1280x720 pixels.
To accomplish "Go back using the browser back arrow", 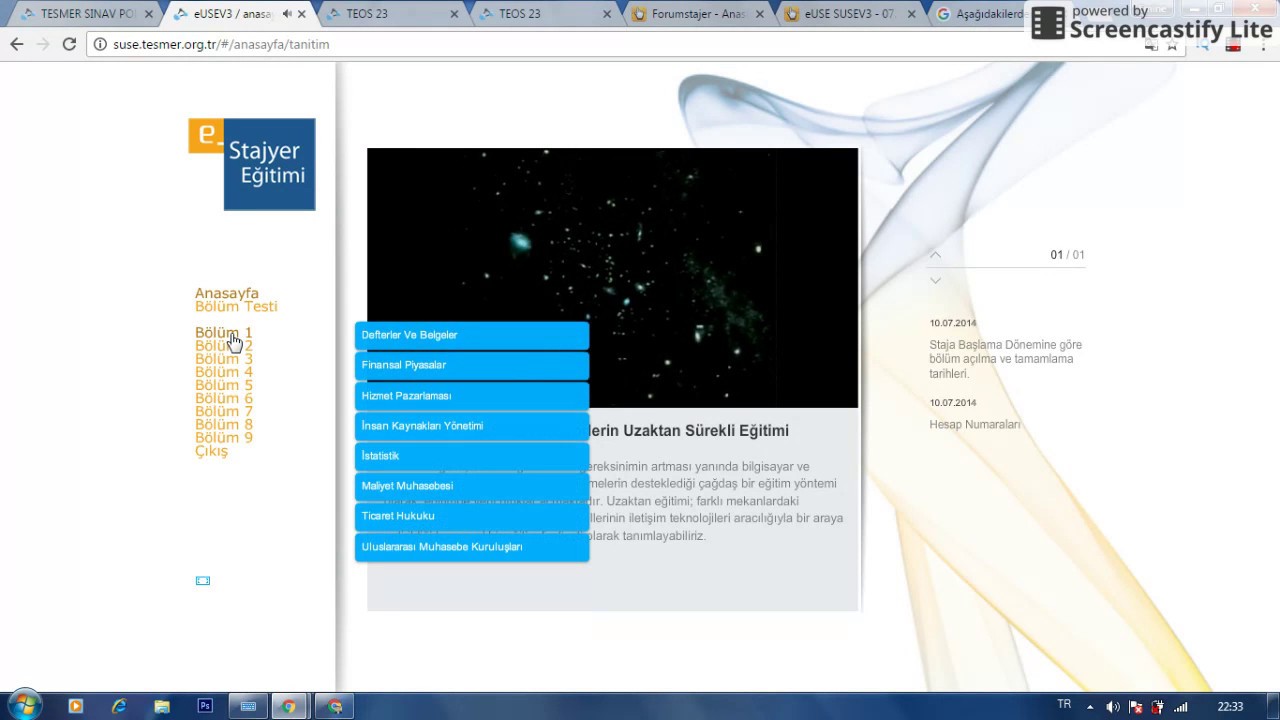I will 17,44.
